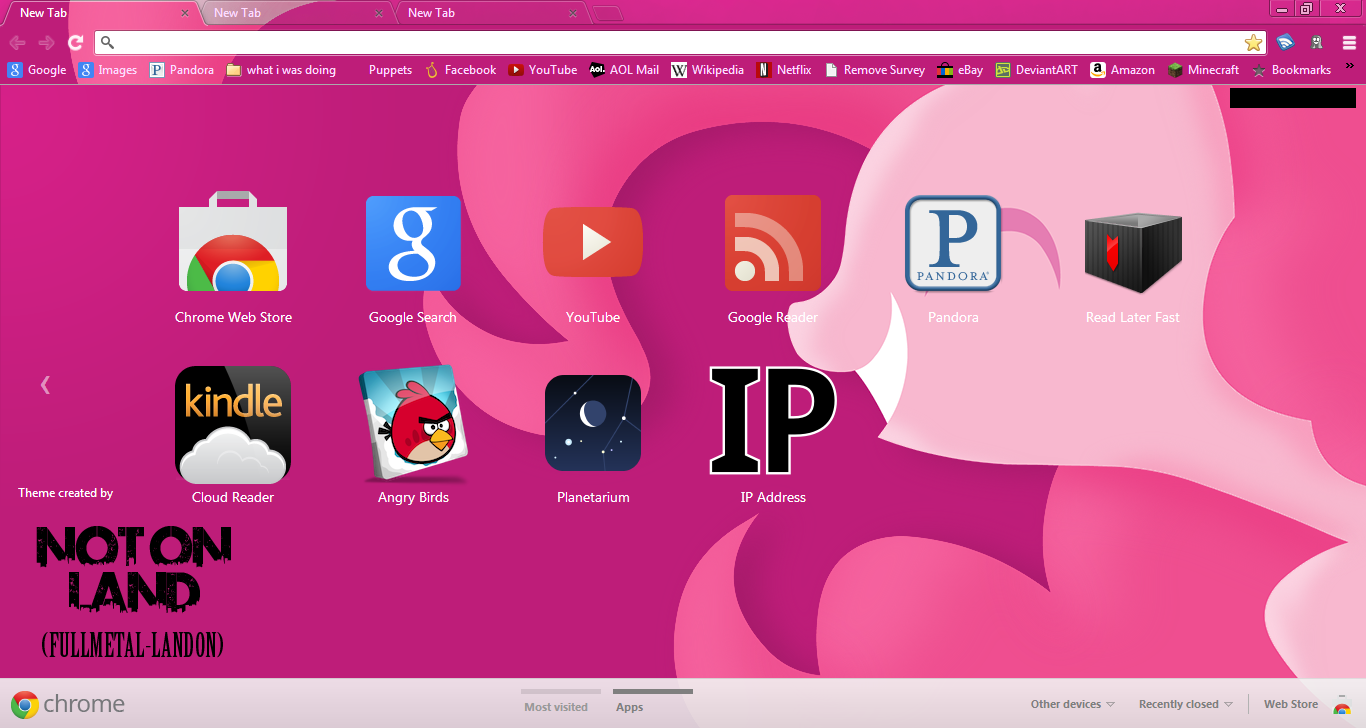
Task: Open the Images bookmark
Action: [108, 70]
